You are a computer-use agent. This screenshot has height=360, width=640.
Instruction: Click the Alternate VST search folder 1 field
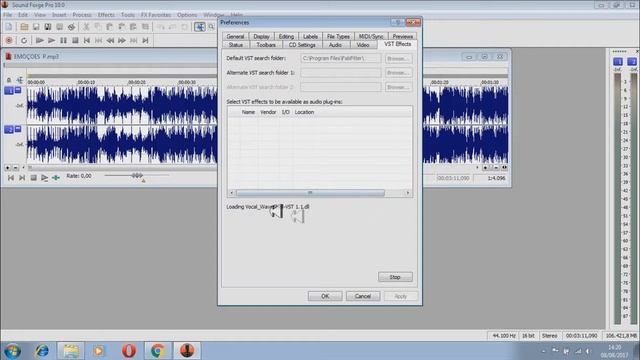pyautogui.click(x=341, y=73)
